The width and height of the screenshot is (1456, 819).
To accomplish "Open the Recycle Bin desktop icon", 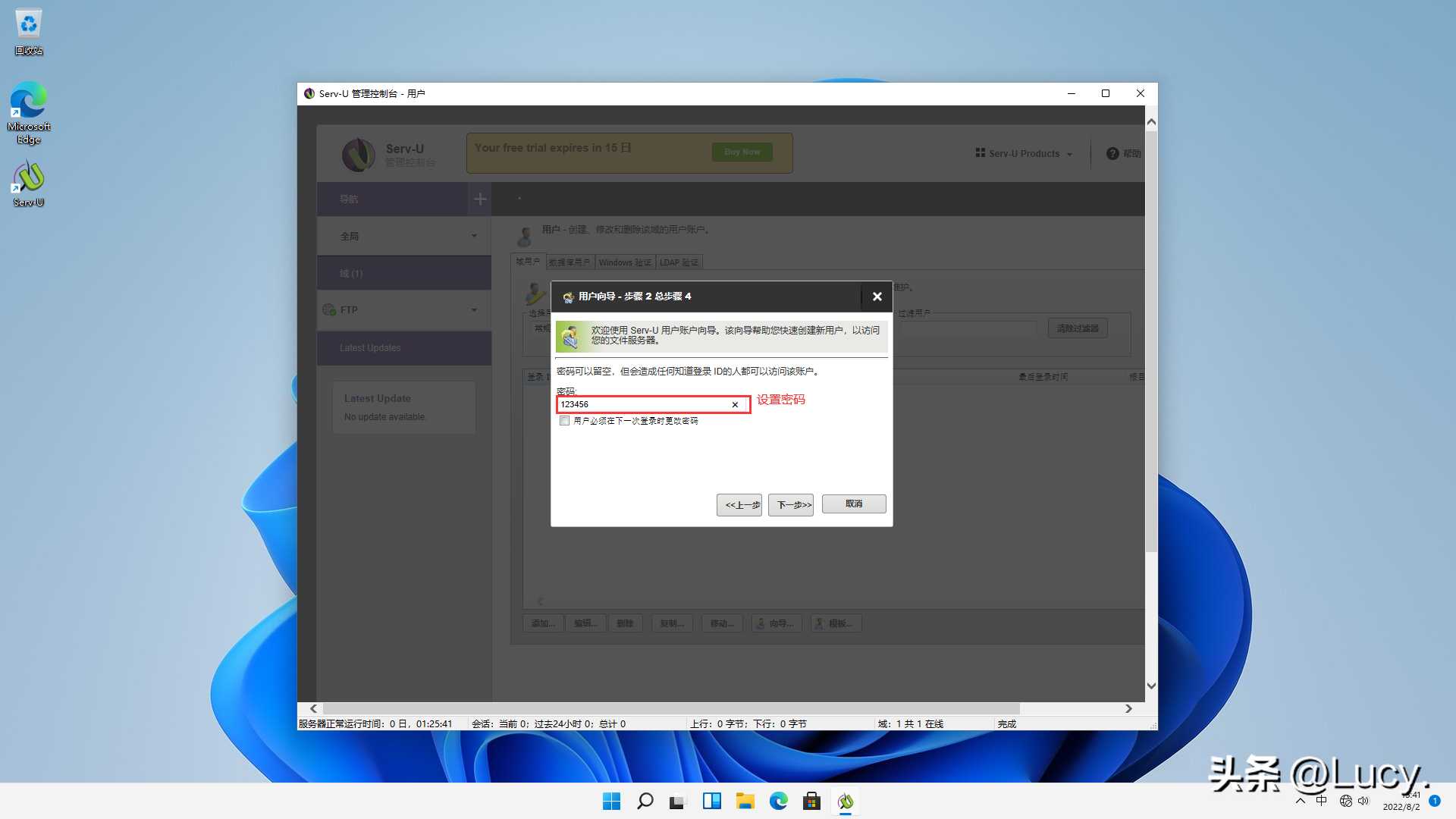I will click(29, 32).
